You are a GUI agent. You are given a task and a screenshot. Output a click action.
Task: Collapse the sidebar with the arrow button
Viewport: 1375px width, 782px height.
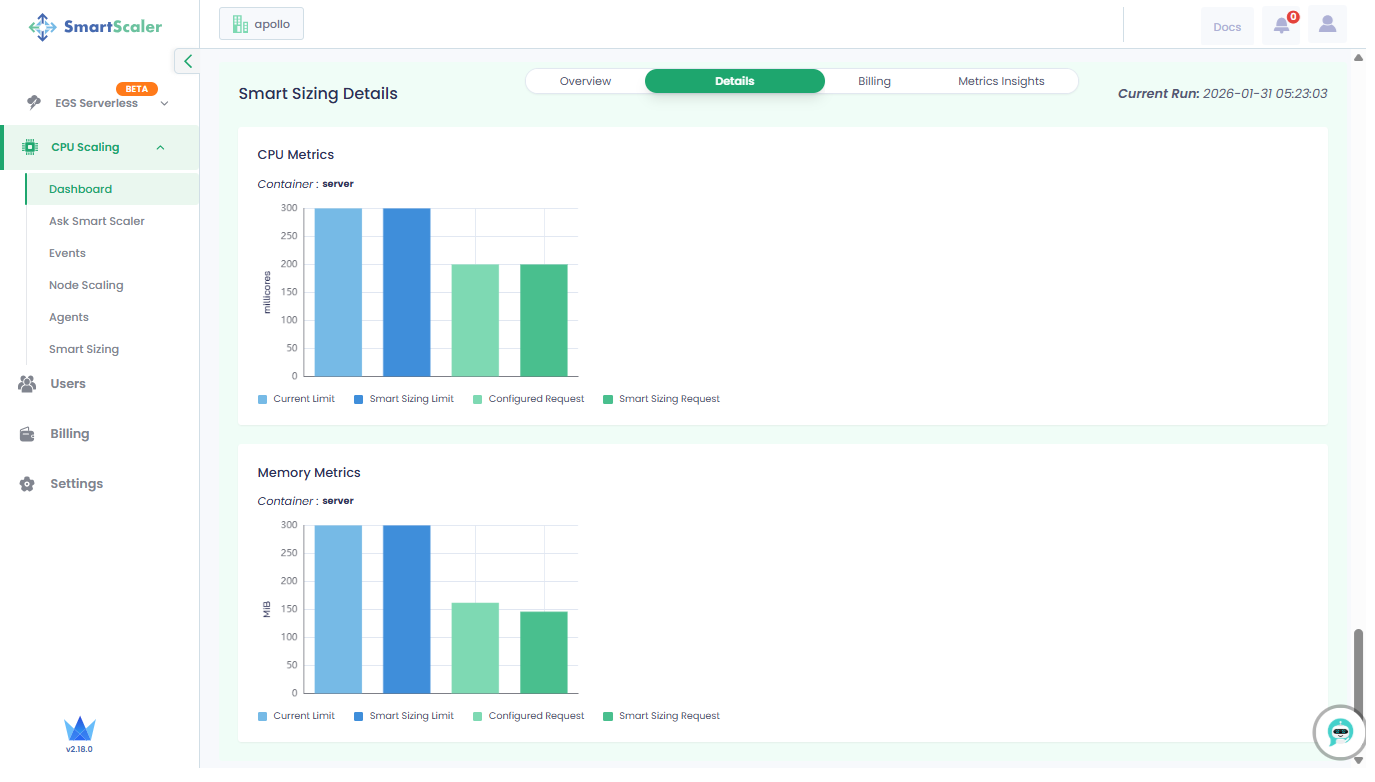[187, 61]
